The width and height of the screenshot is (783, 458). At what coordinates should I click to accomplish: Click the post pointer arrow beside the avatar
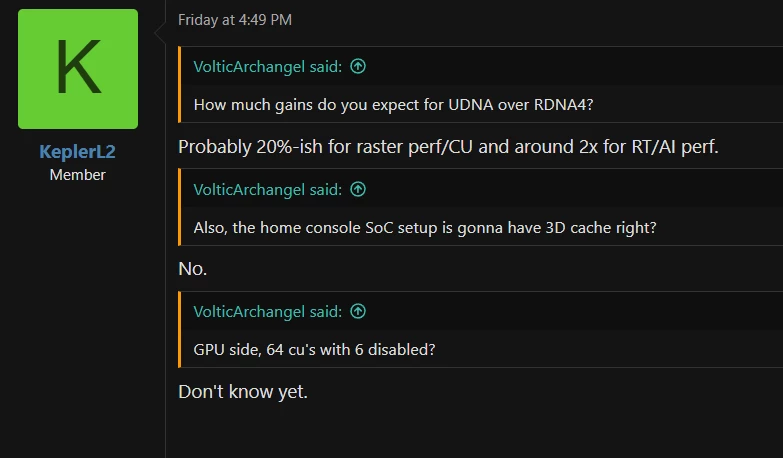(159, 34)
